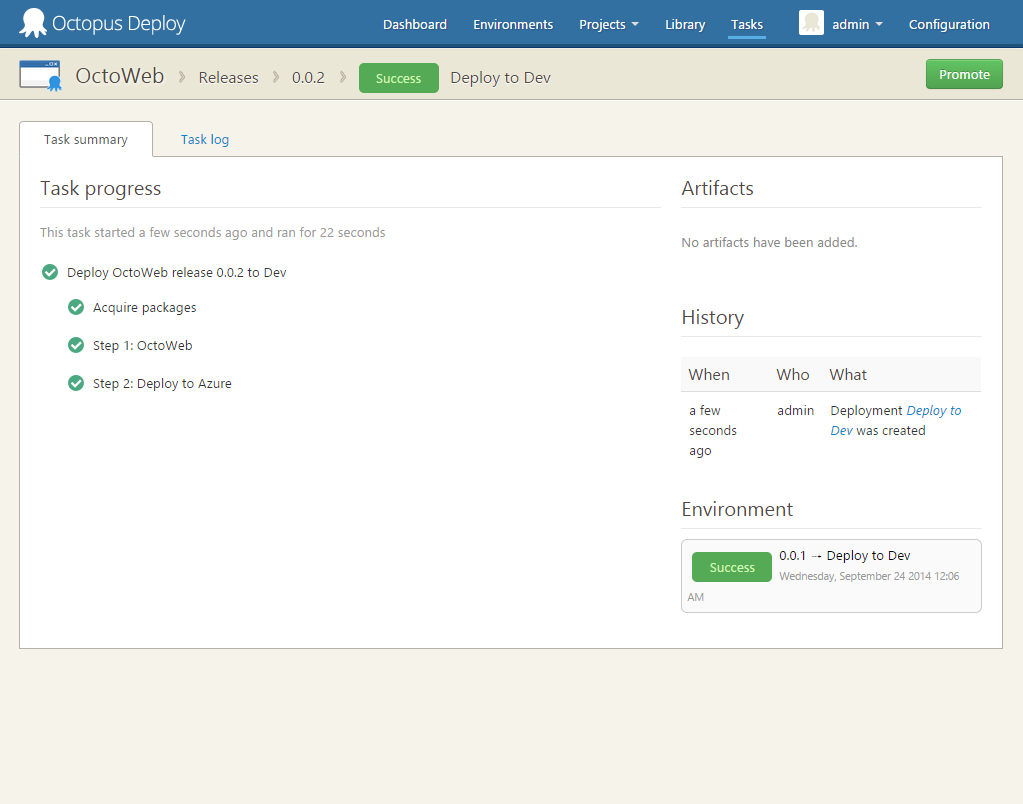This screenshot has height=804, width=1023.
Task: Click the checkmark beside Acquire packages
Action: (x=75, y=307)
